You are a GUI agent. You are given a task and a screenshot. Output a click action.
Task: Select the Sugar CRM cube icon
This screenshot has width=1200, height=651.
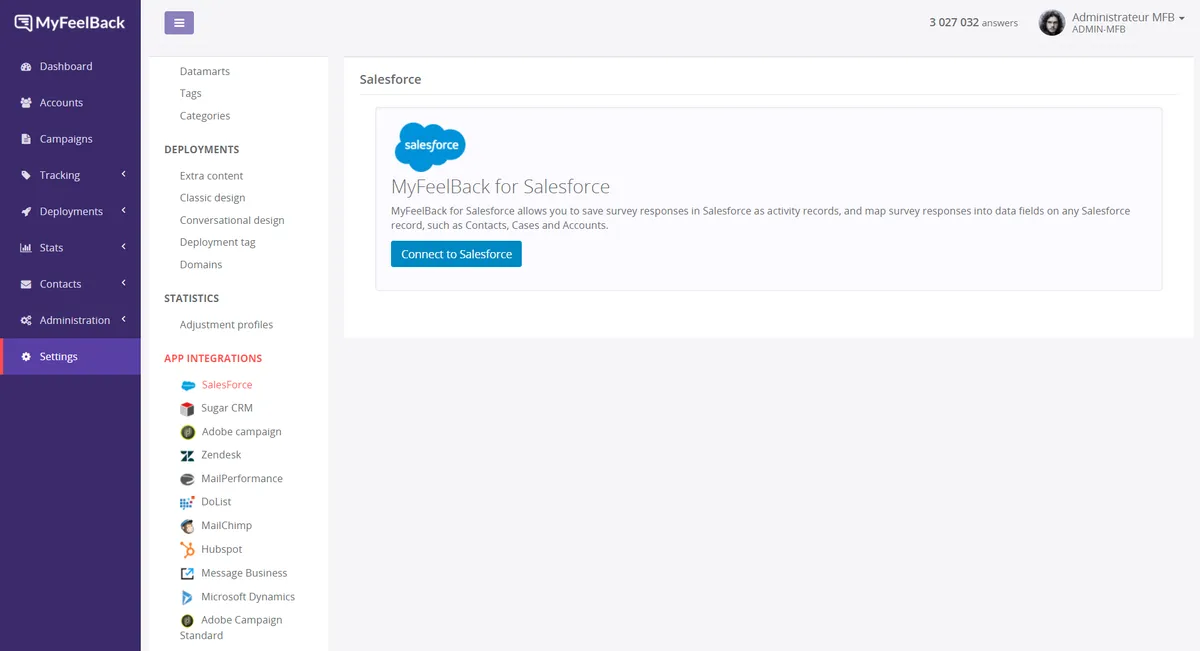click(x=187, y=408)
